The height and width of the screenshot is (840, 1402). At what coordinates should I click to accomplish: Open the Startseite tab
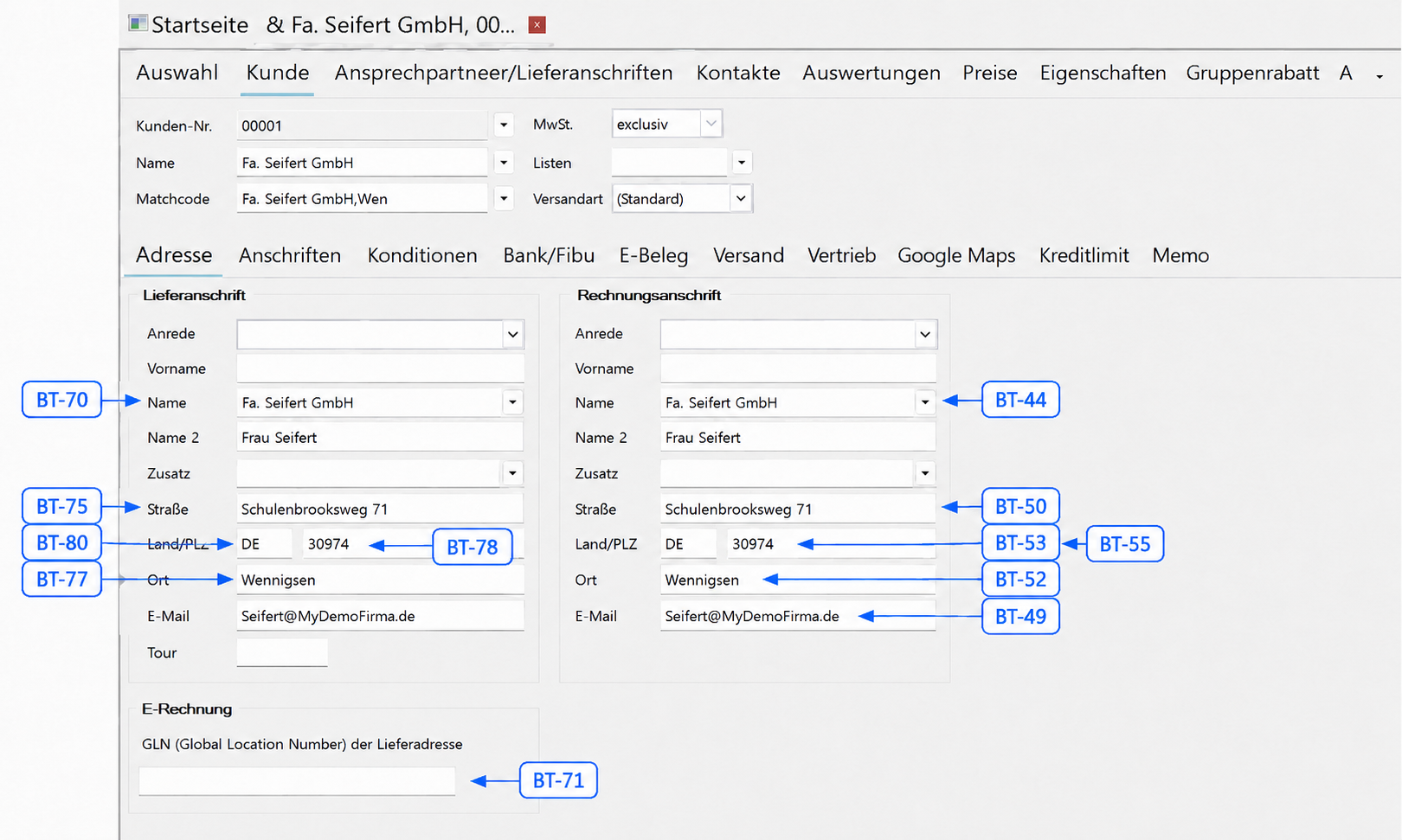200,25
